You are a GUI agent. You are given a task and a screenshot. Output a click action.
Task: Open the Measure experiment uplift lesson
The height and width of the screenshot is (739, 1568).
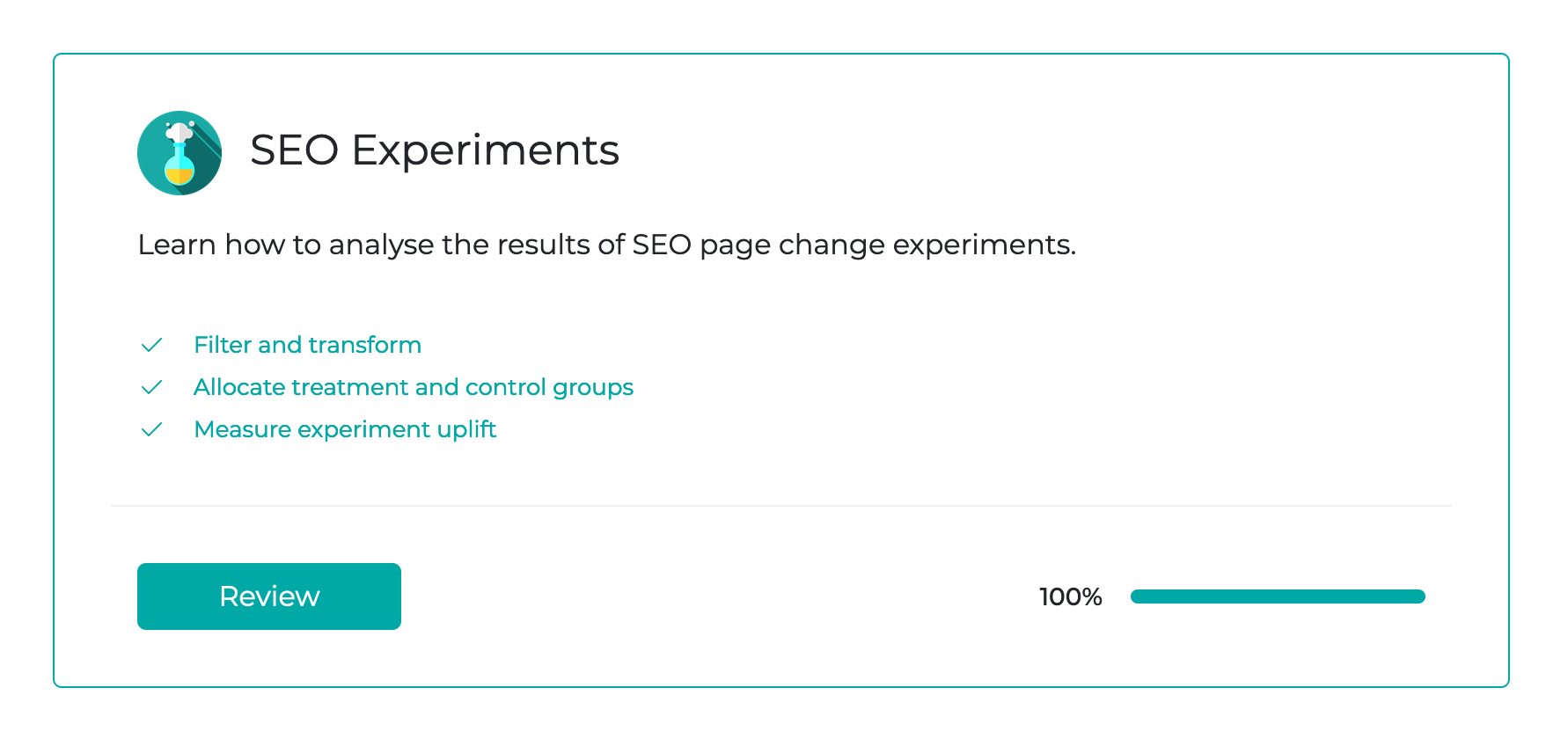(345, 429)
